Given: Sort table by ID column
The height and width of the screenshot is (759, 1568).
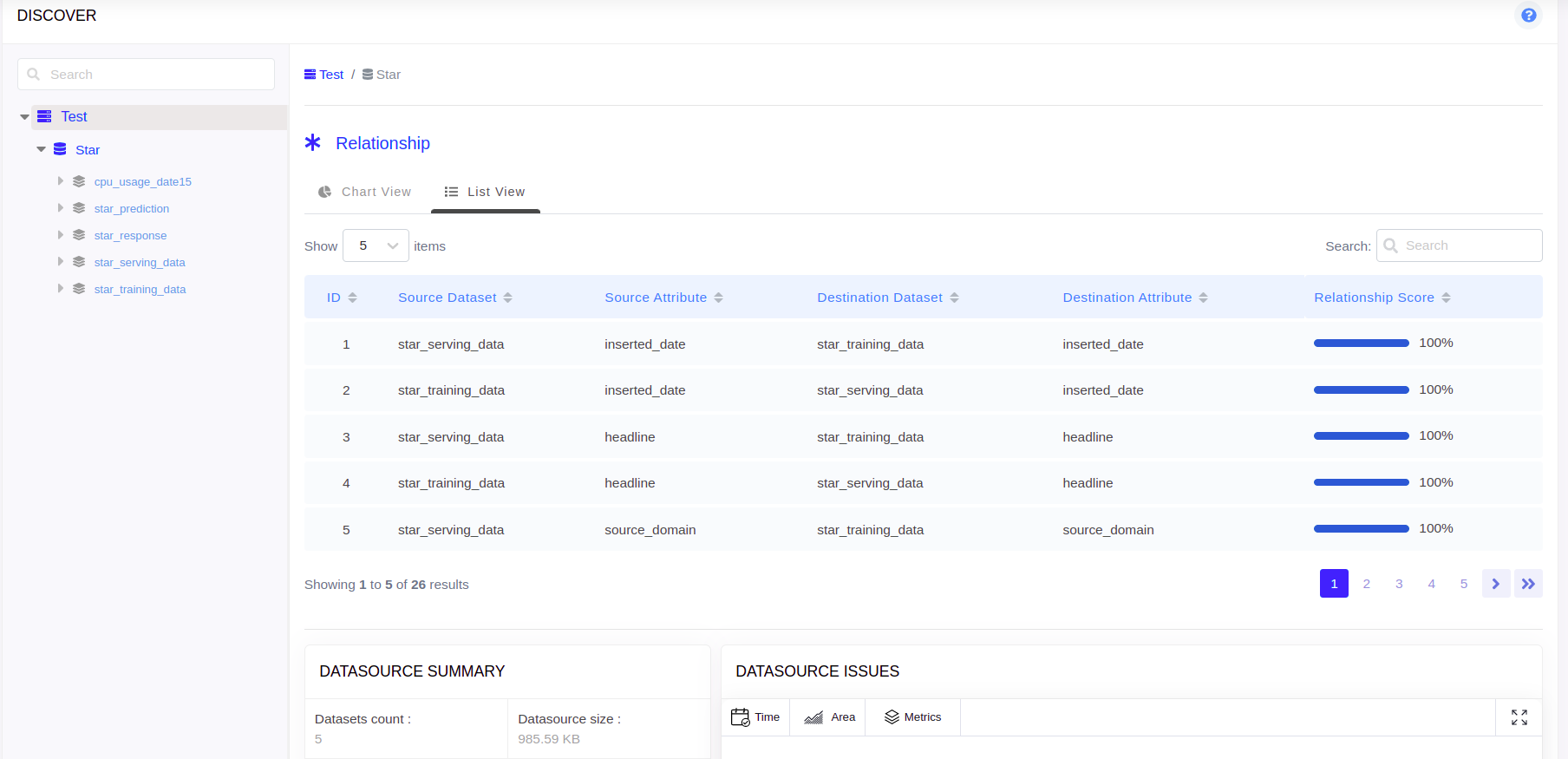Looking at the screenshot, I should click(x=342, y=298).
